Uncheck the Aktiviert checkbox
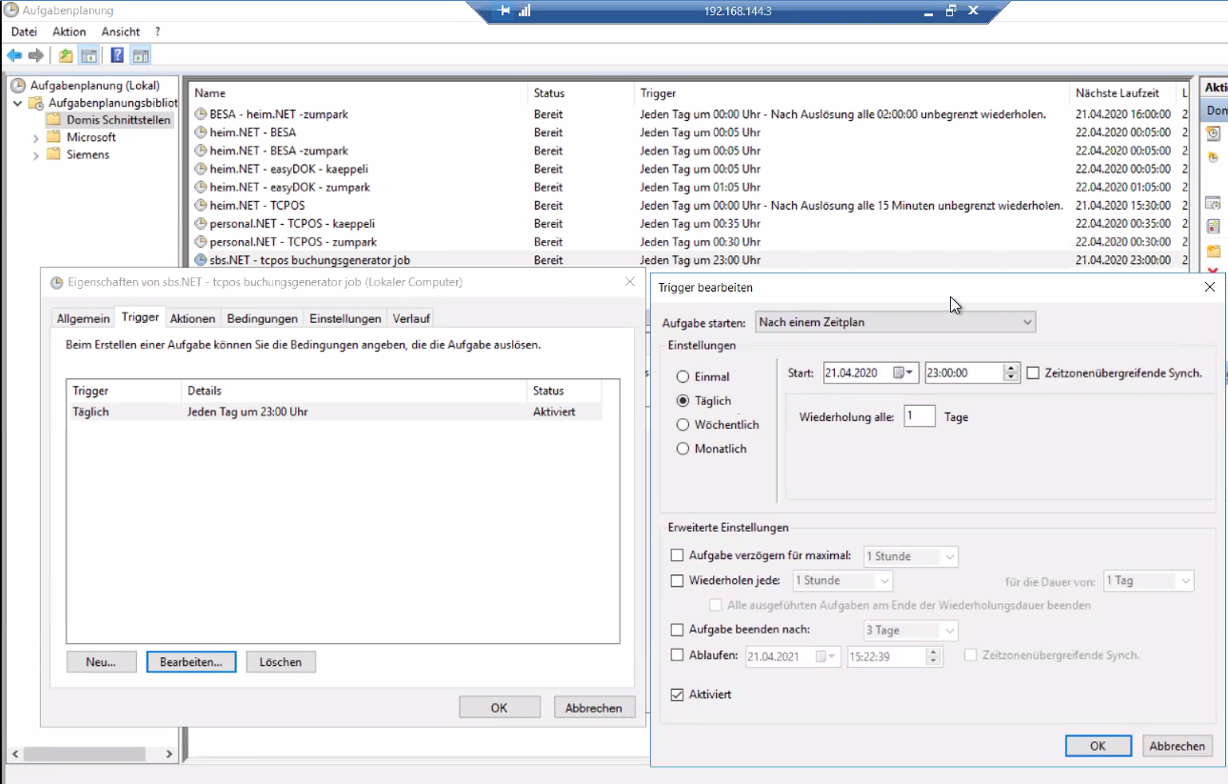 (x=677, y=694)
